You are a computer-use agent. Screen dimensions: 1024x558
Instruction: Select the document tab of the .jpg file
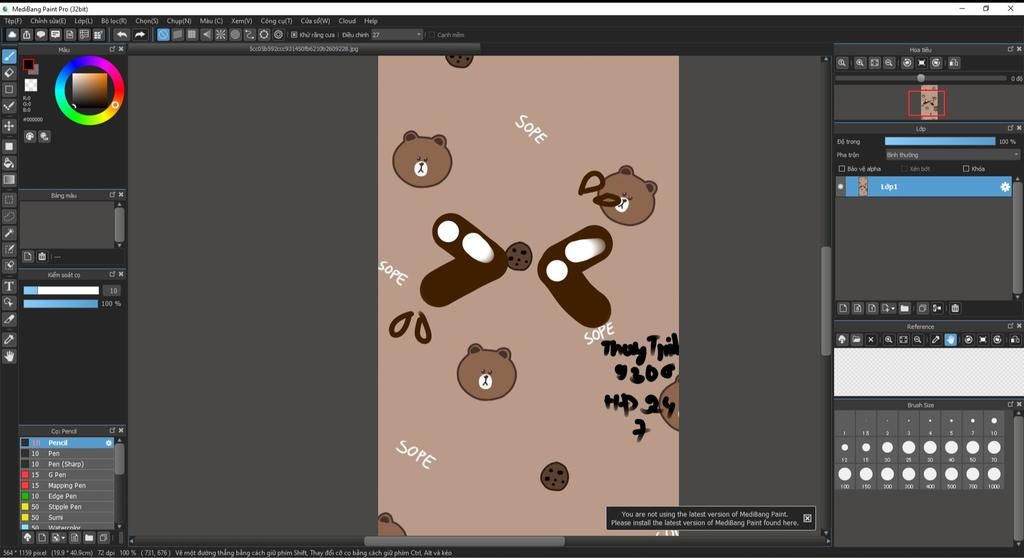tap(304, 48)
